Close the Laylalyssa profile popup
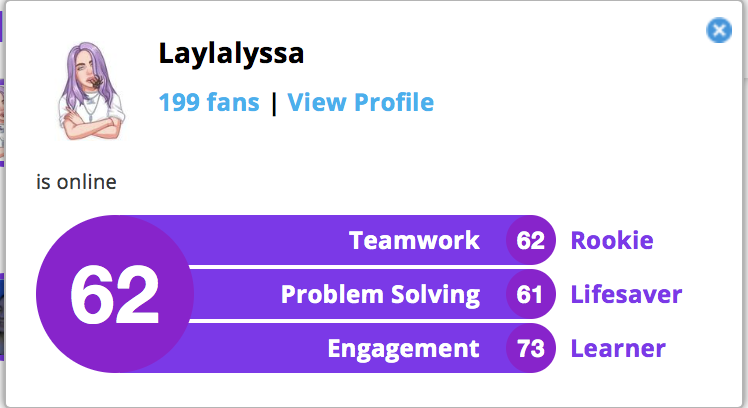 (719, 31)
